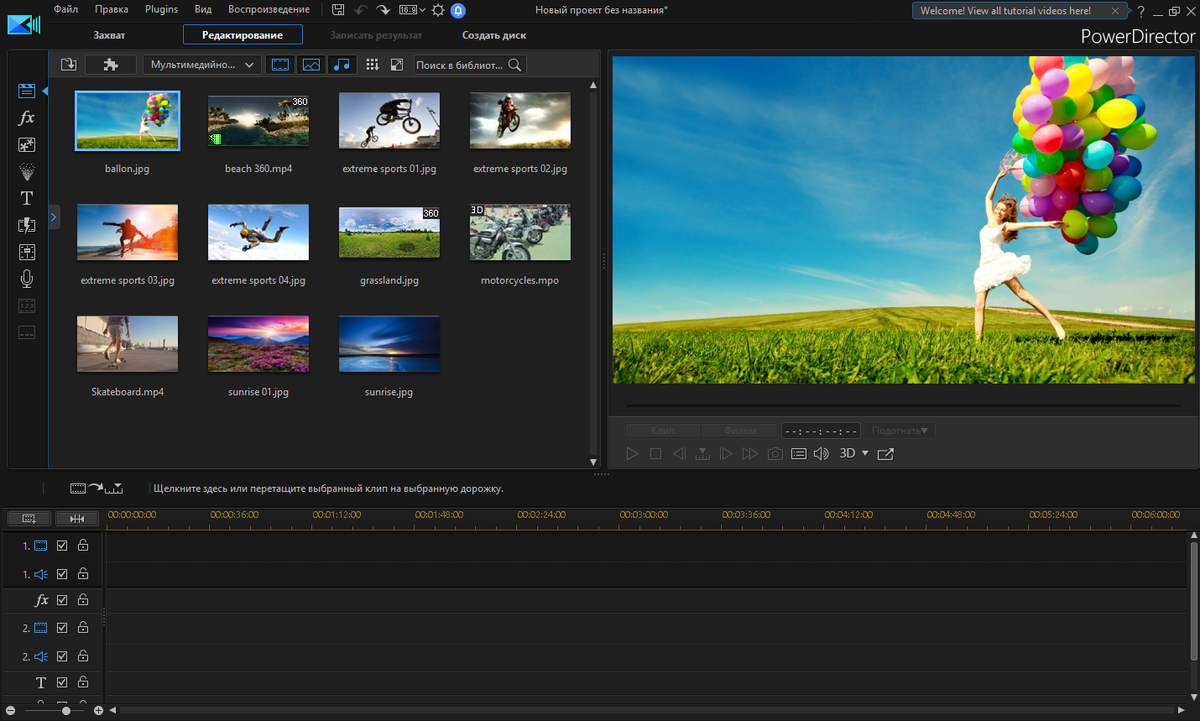
Task: Uncheck the fx effect track checkbox
Action: tap(62, 601)
